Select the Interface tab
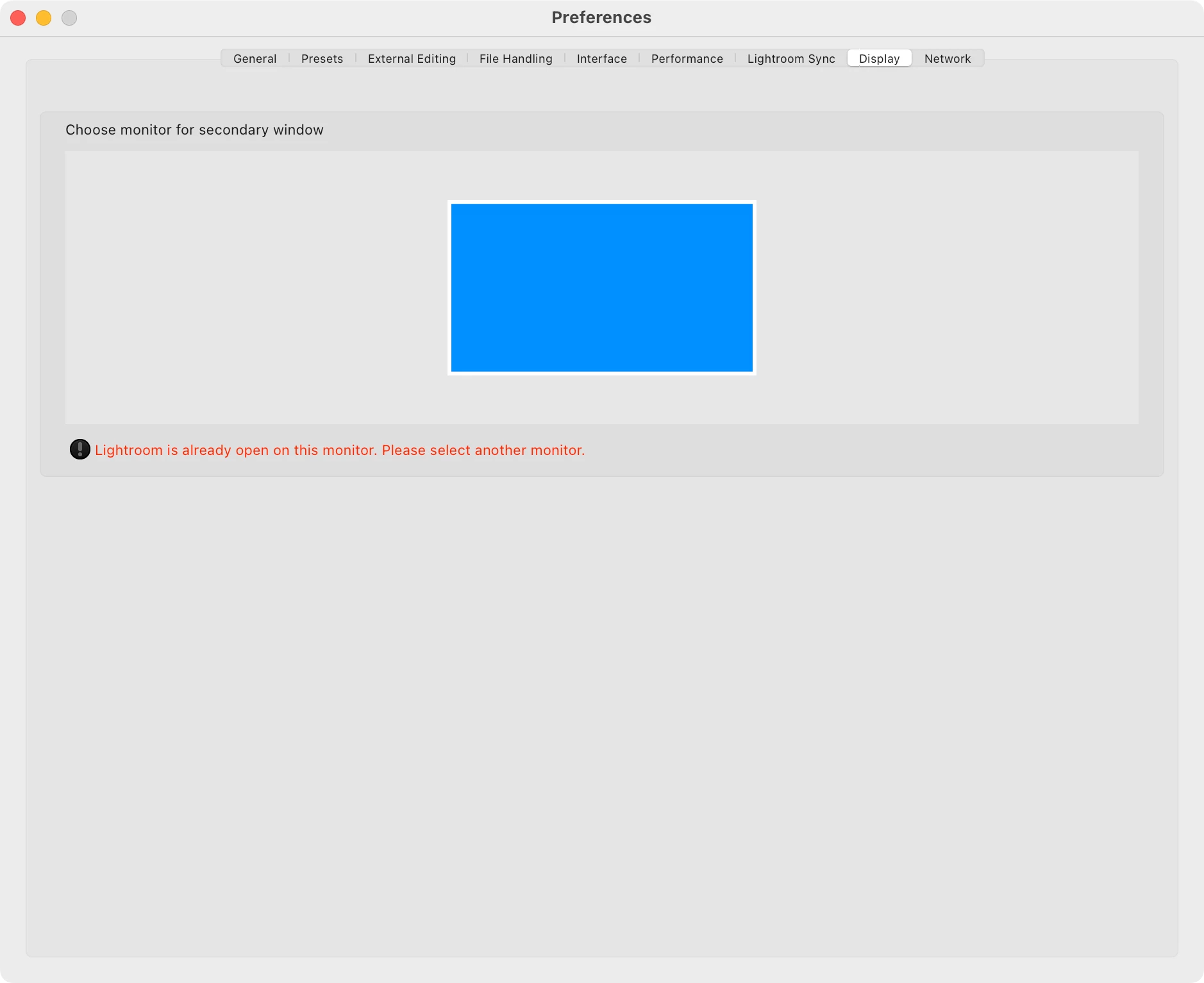 pos(601,58)
